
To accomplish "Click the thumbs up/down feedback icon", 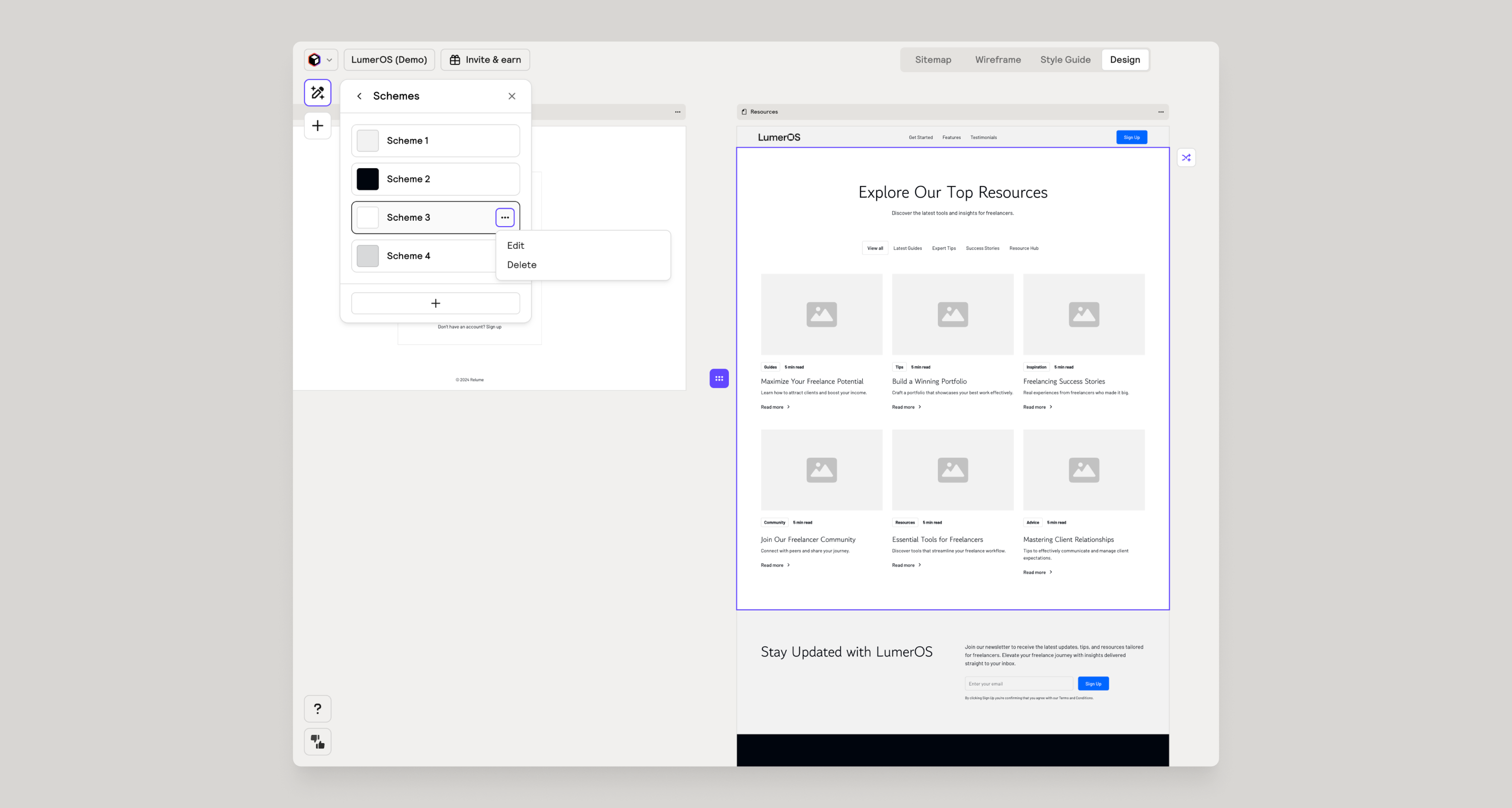I will point(318,742).
